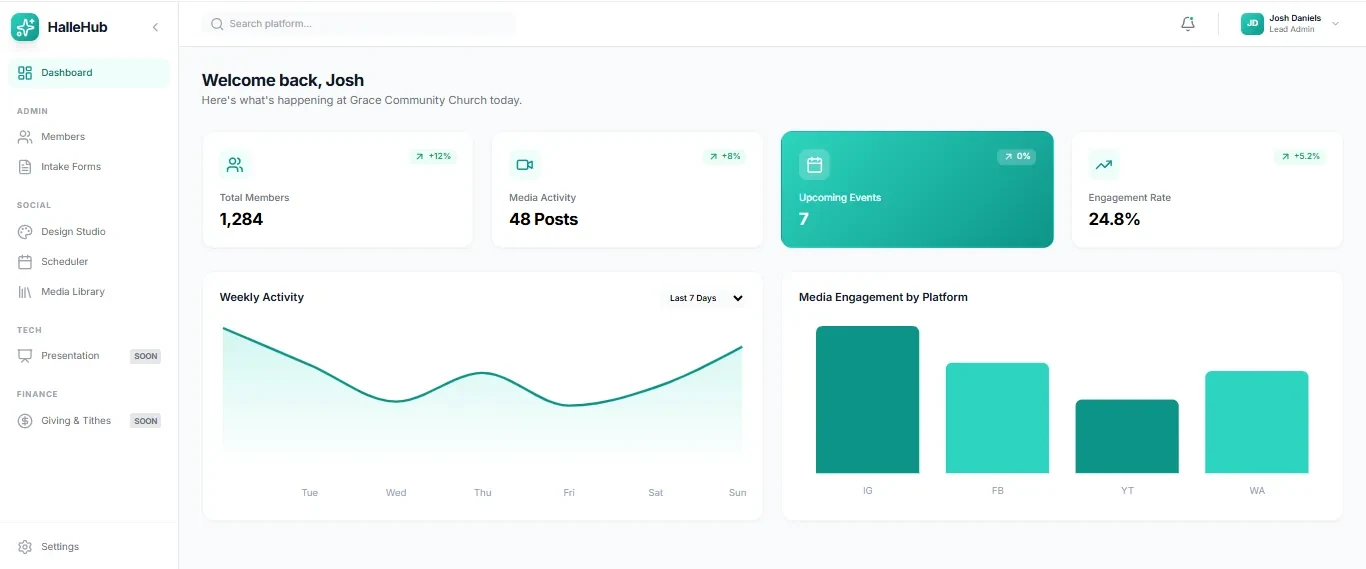1366x569 pixels.
Task: Focus the Search platform input field
Action: [x=359, y=24]
